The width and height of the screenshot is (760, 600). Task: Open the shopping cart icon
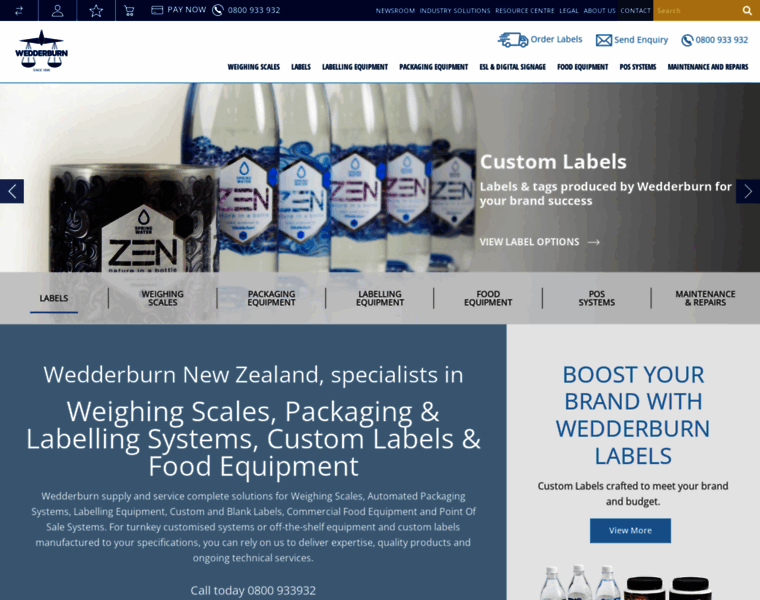pyautogui.click(x=129, y=10)
